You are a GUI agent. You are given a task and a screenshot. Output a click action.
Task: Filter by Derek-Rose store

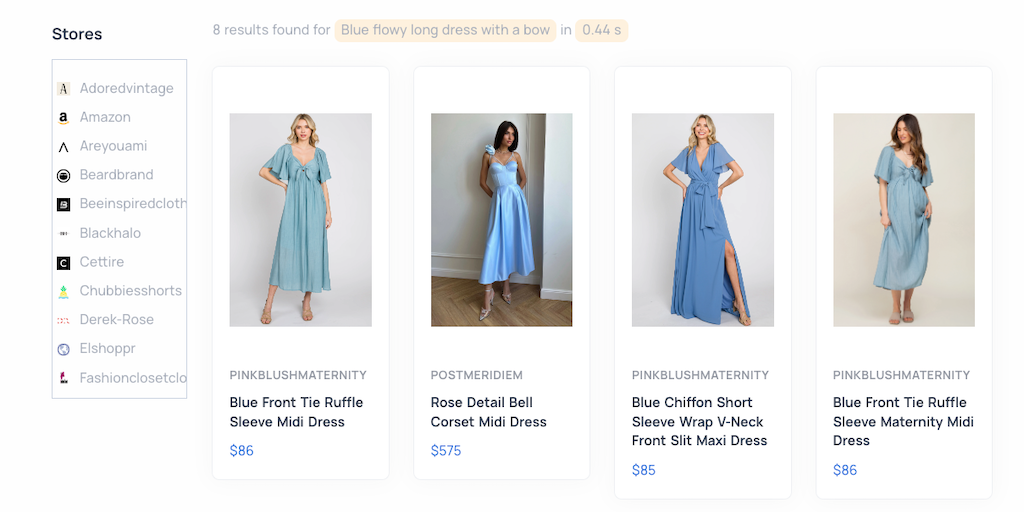116,320
